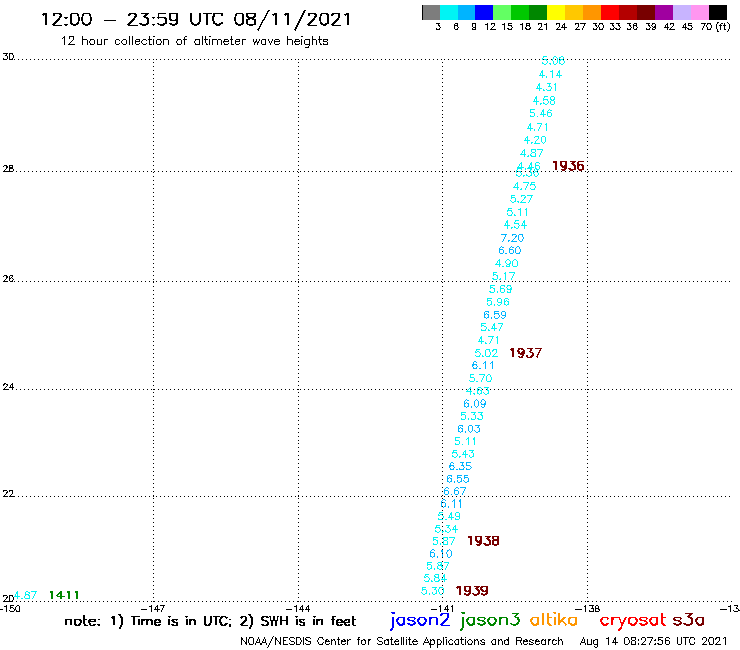This screenshot has height=650, width=740.
Task: Click the lavender legend swatch
Action: (681, 12)
